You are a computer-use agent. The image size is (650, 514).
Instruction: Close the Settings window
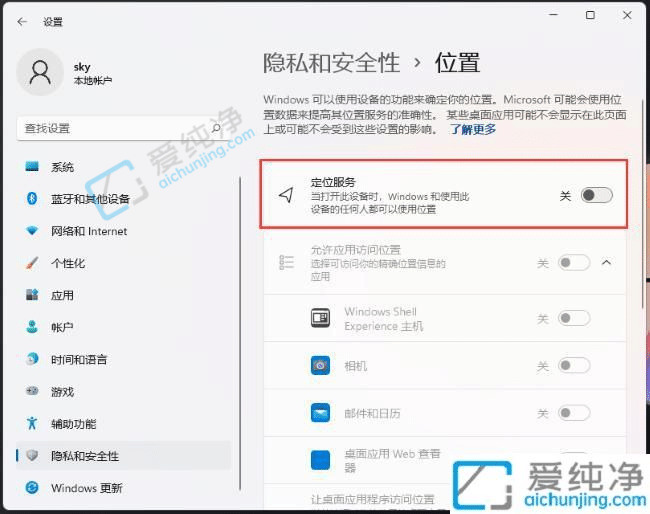click(627, 15)
